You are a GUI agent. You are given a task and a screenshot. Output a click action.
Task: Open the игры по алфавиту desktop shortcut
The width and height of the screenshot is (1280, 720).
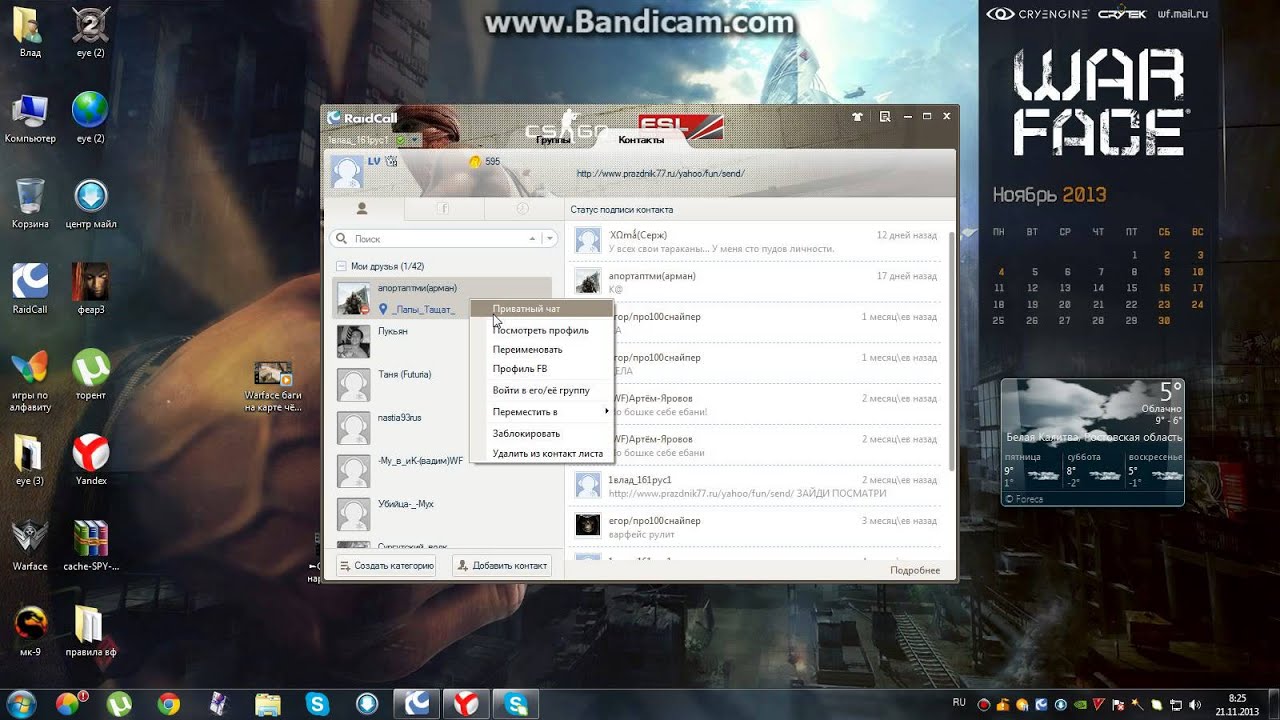tap(30, 380)
